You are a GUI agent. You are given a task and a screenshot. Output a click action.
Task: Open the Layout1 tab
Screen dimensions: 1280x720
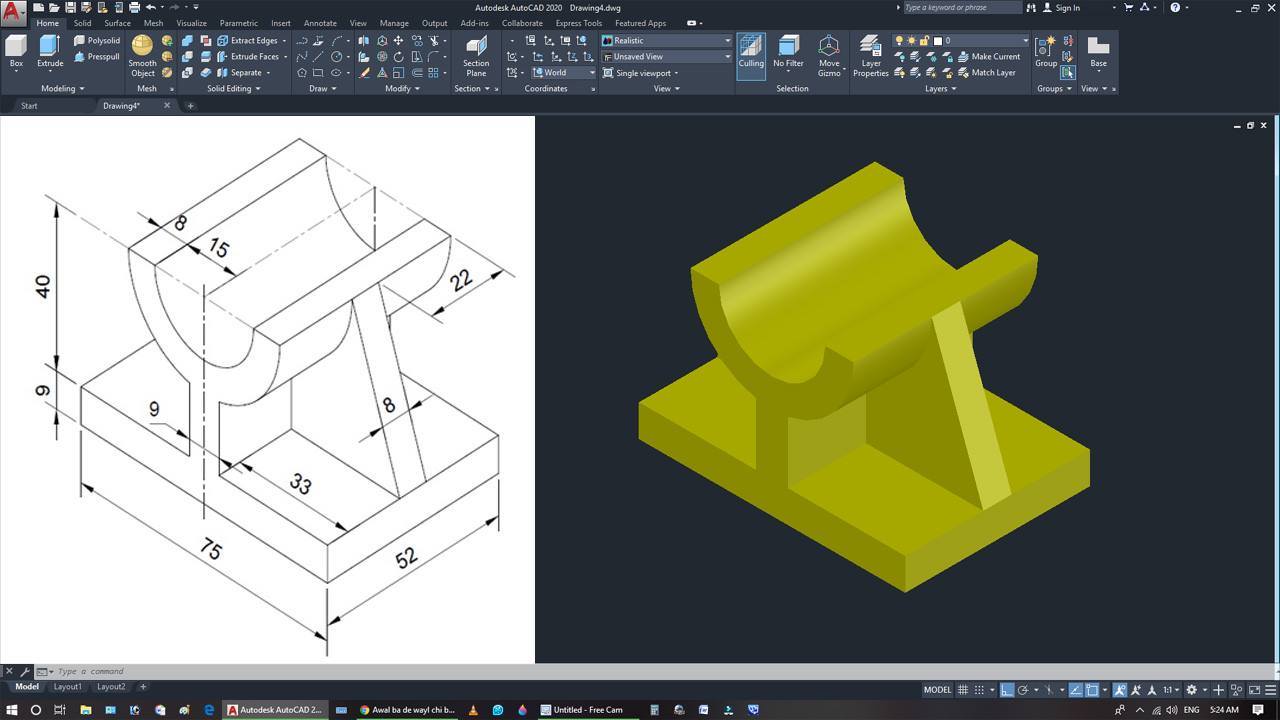tap(68, 687)
